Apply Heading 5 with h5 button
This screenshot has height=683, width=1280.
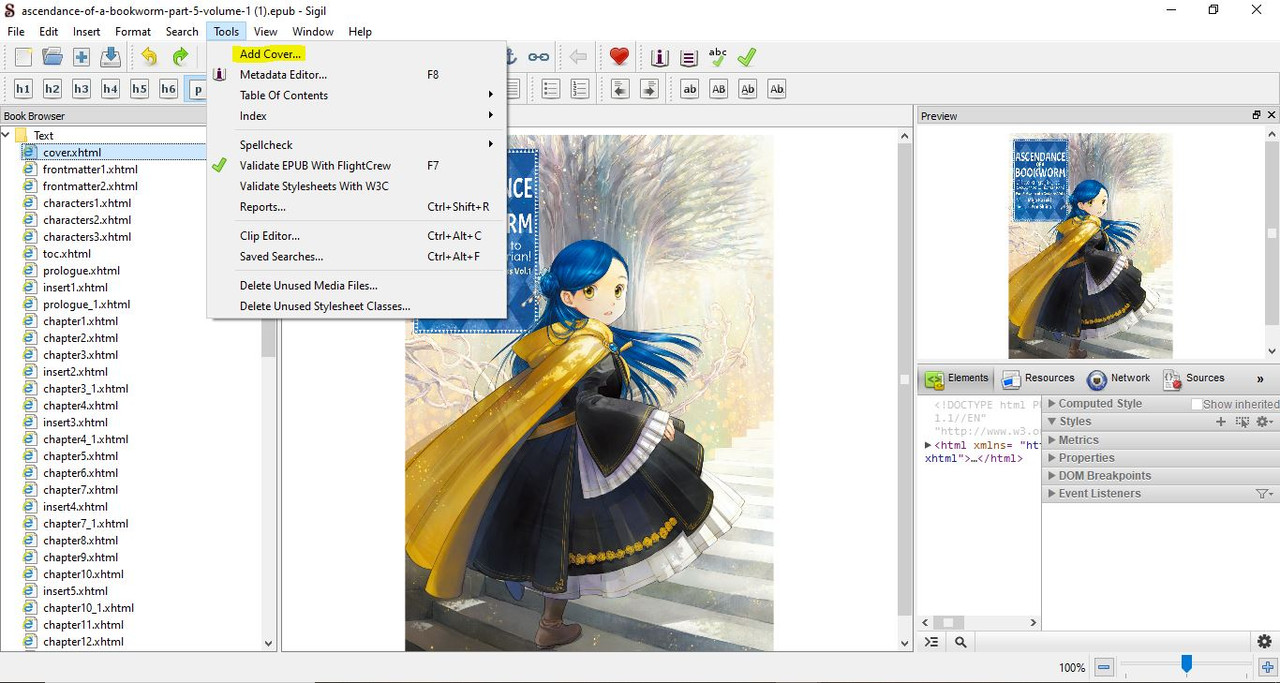(x=139, y=89)
